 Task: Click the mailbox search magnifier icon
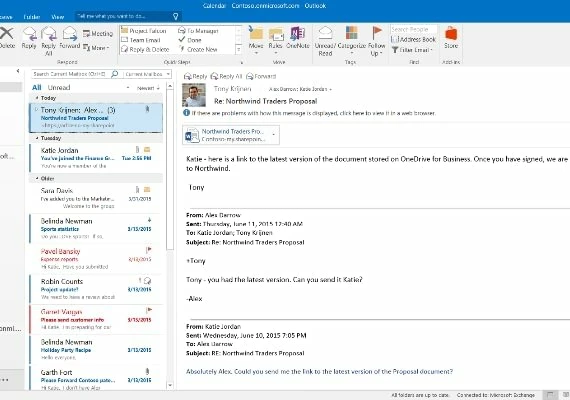tap(115, 74)
